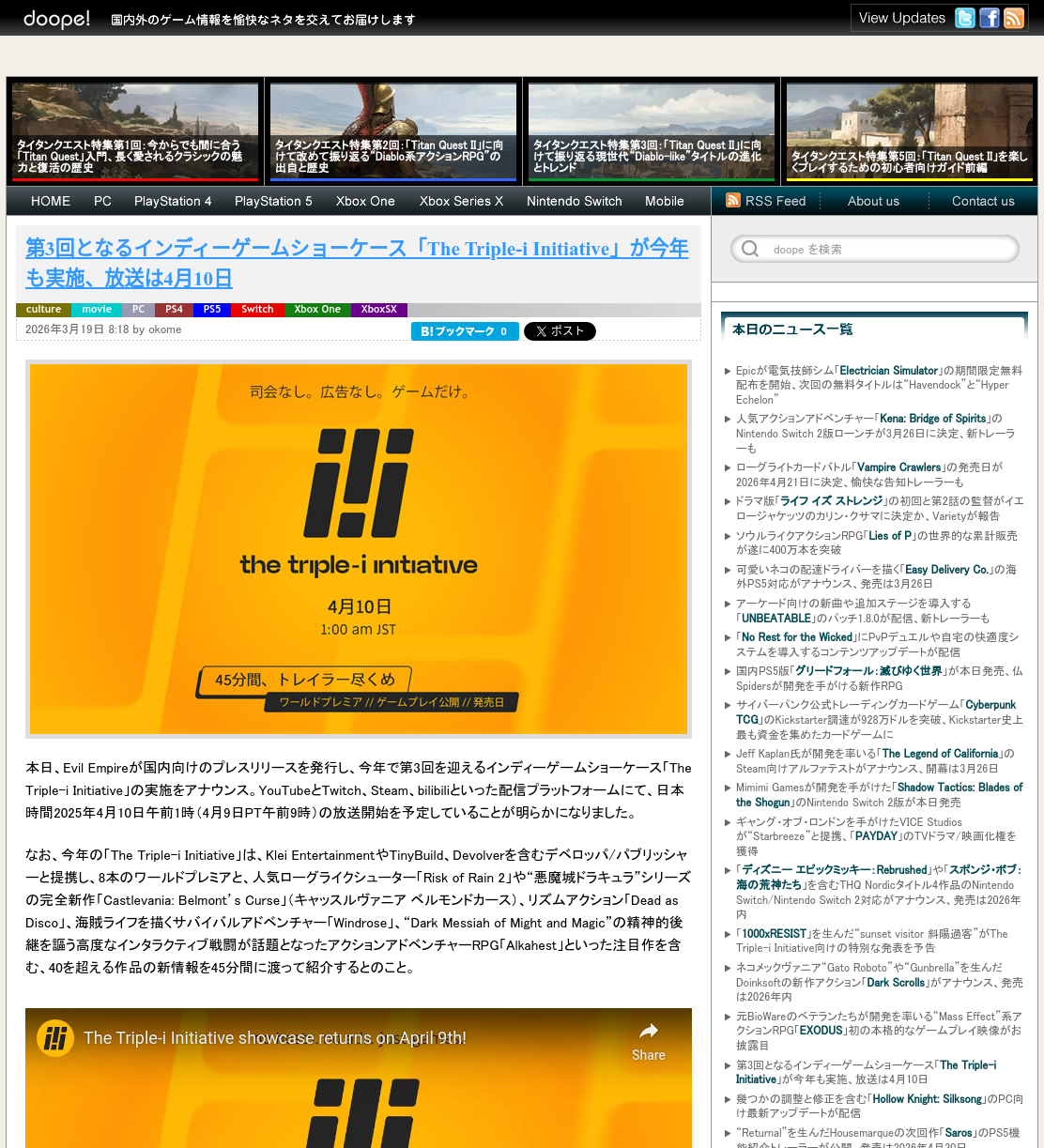
Task: Select the PS5 tag
Action: (x=212, y=309)
